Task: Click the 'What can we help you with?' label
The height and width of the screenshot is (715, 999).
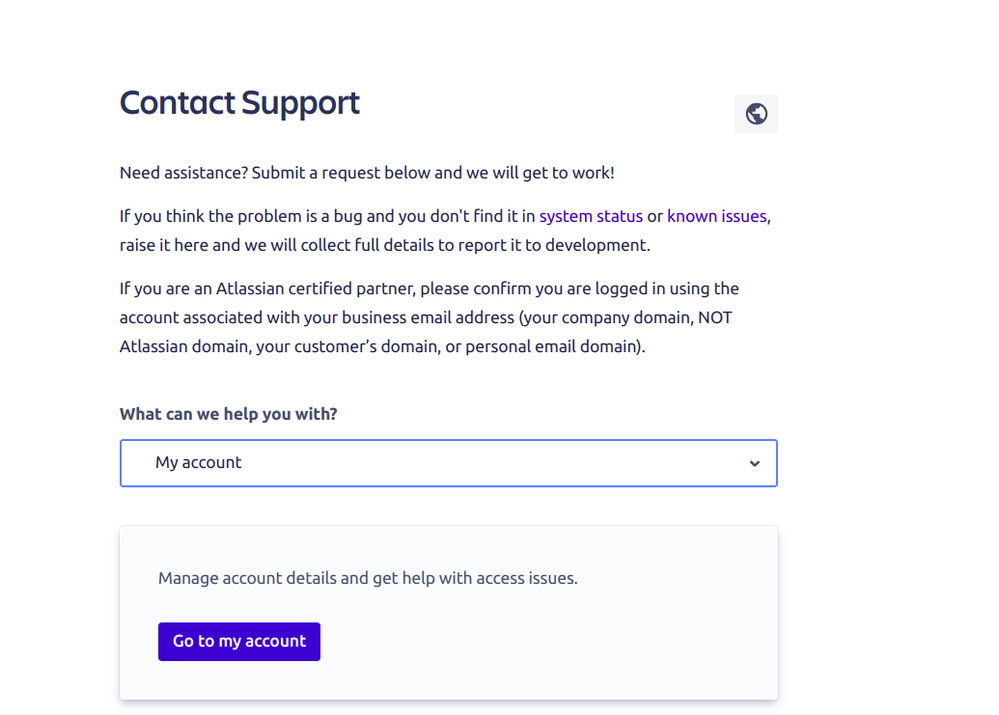Action: 228,414
